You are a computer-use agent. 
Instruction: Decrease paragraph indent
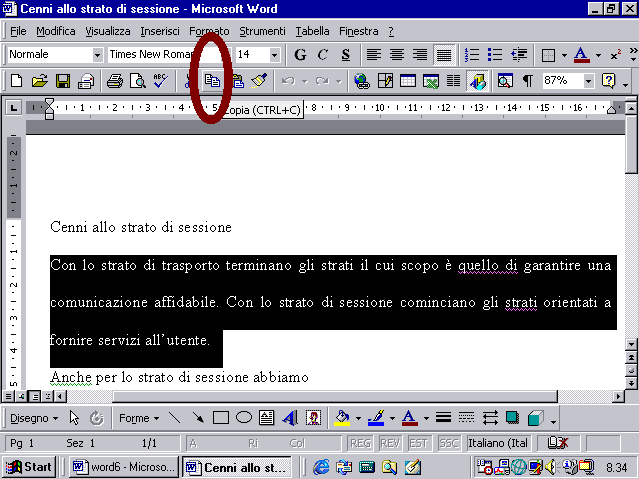pos(518,54)
